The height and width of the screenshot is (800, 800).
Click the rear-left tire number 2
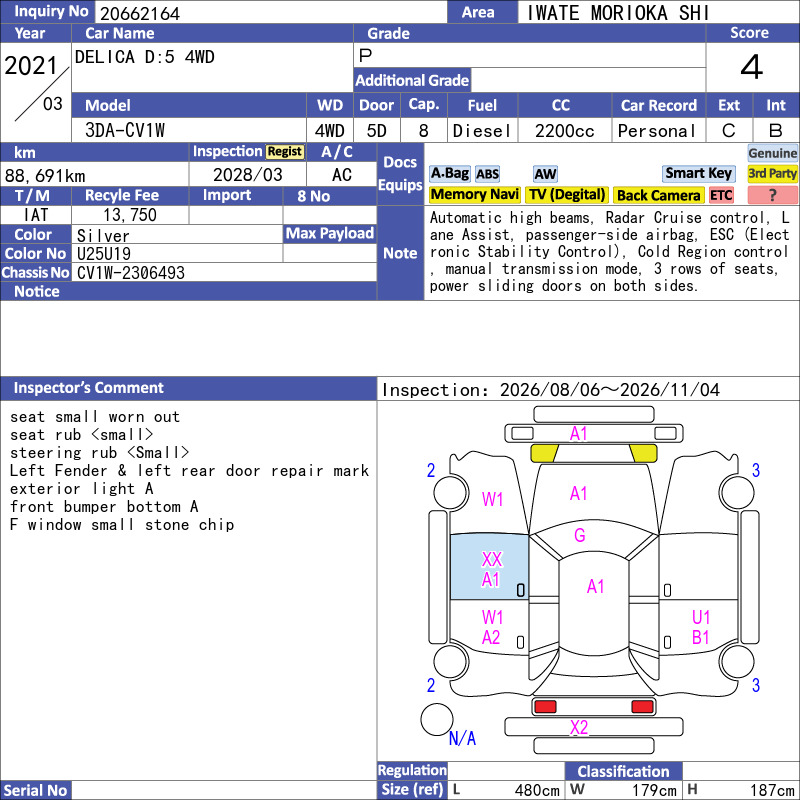pyautogui.click(x=431, y=685)
